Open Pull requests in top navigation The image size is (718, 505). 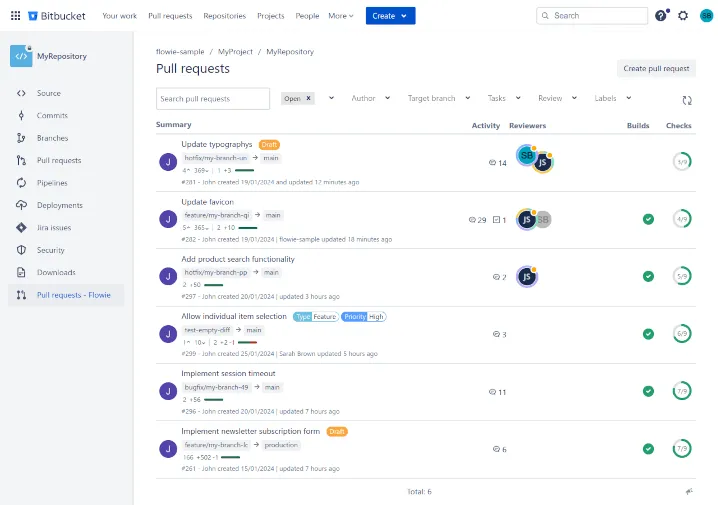coord(170,16)
